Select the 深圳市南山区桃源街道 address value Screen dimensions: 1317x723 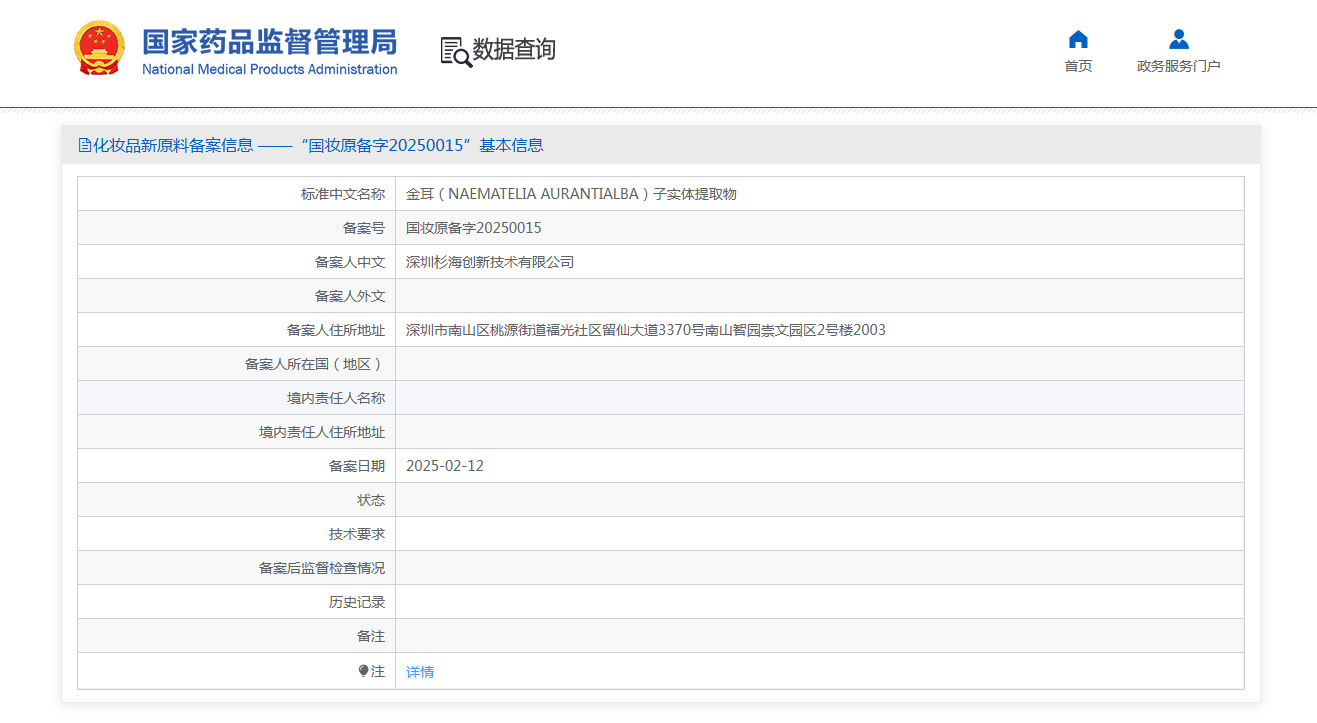646,330
